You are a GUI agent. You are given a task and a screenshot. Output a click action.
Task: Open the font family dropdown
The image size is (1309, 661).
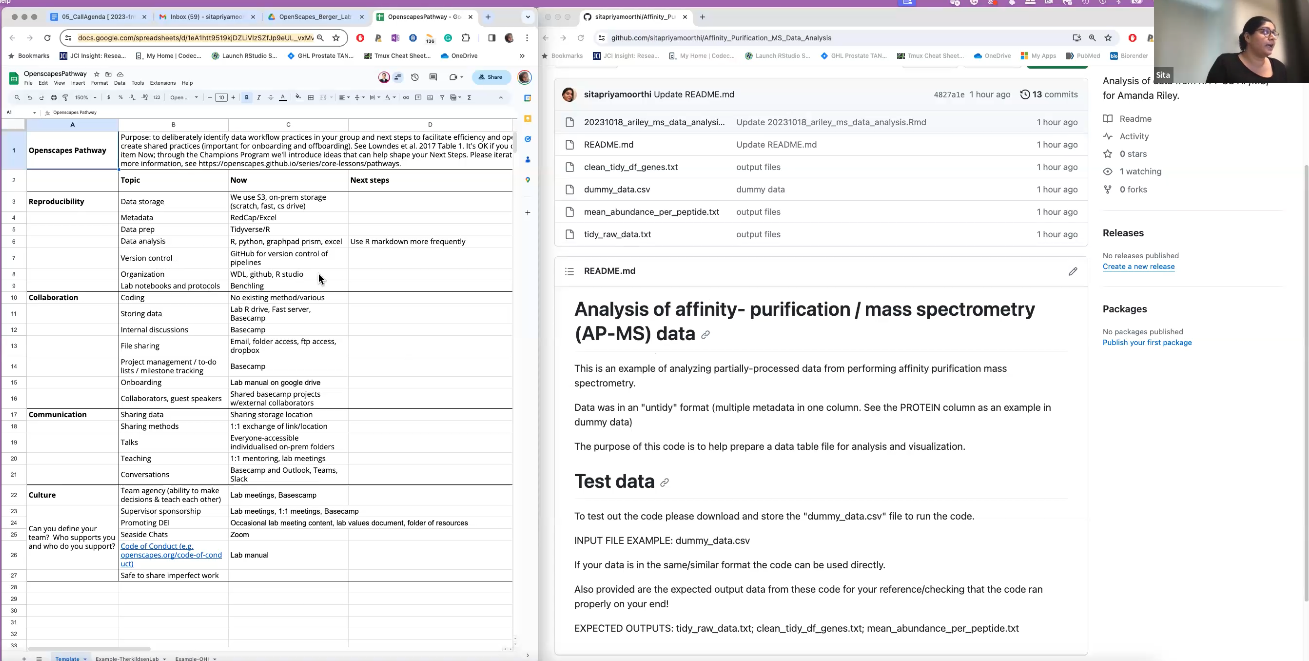click(x=181, y=98)
